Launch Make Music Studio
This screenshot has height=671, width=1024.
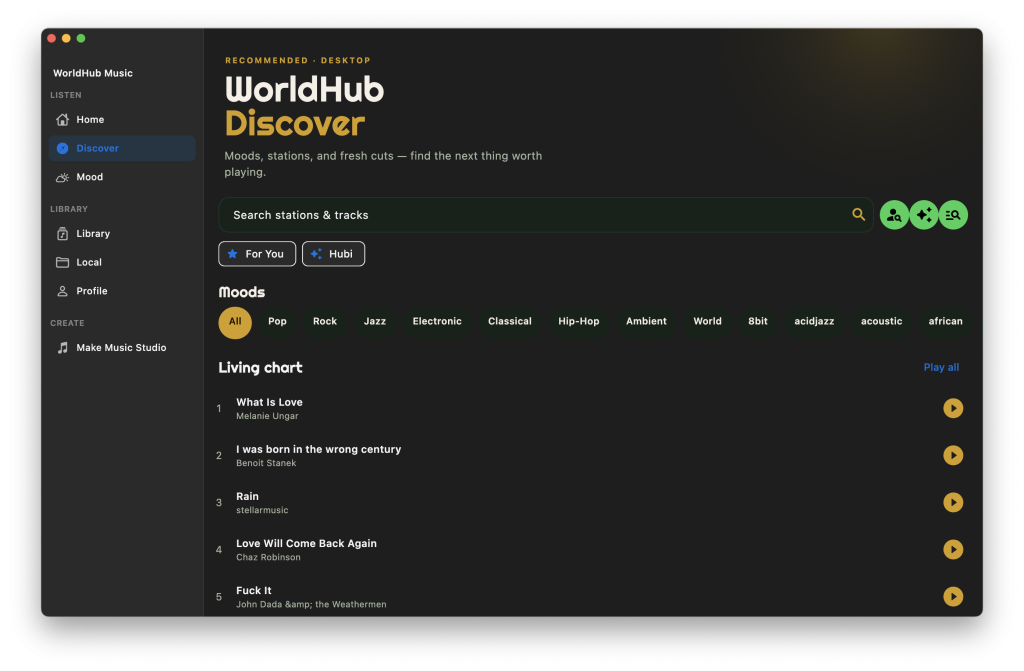click(x=121, y=348)
